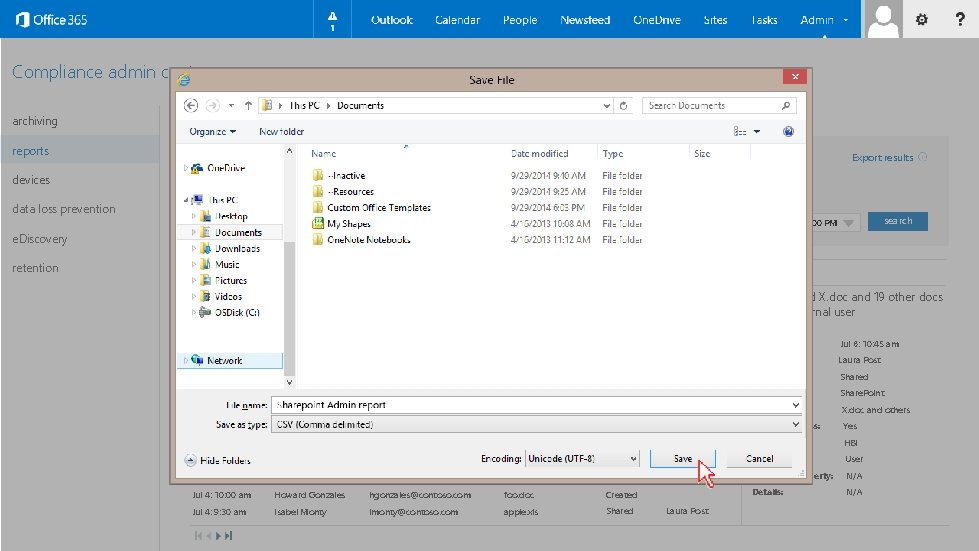Select Music in folder tree
Image resolution: width=979 pixels, height=551 pixels.
227,265
